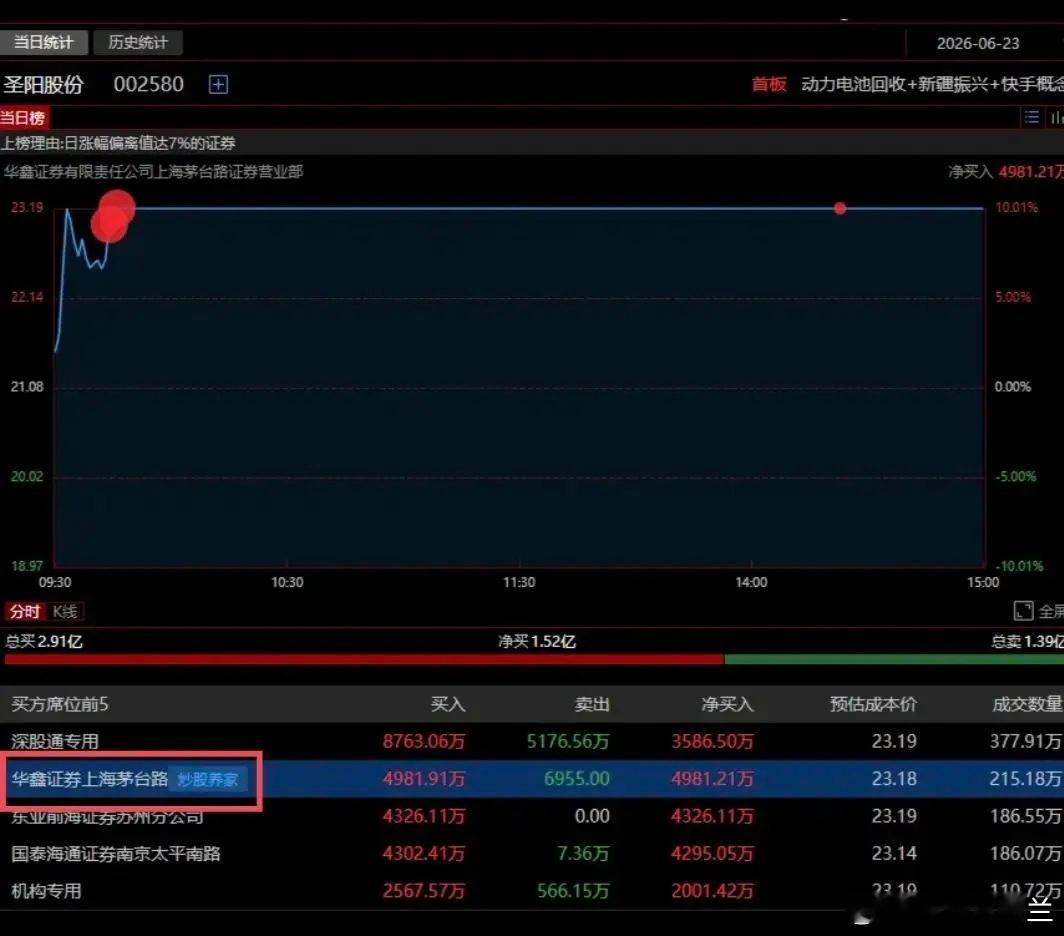
Task: Click the red trade marker near 14:20
Action: [840, 208]
